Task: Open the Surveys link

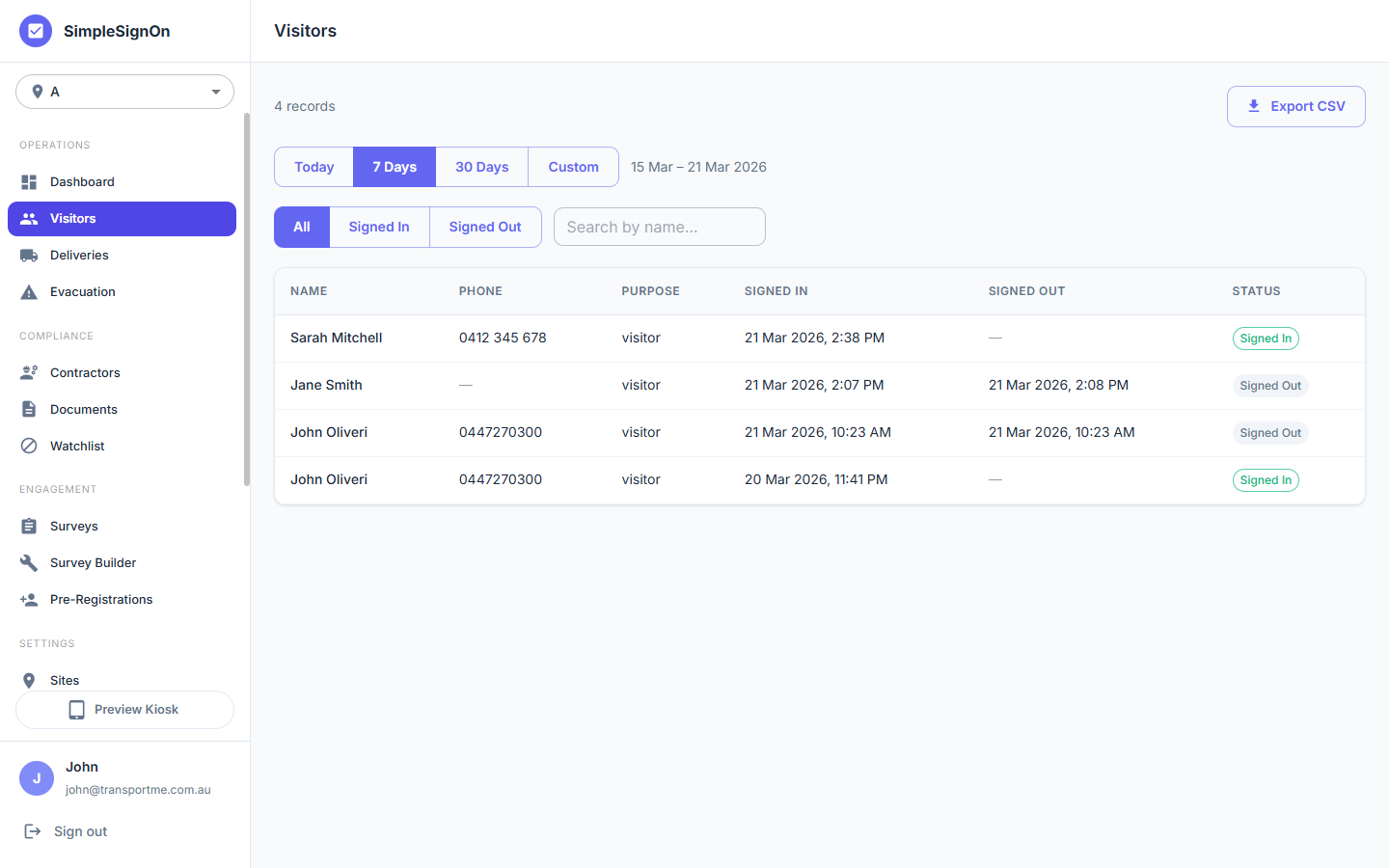Action: click(x=122, y=527)
